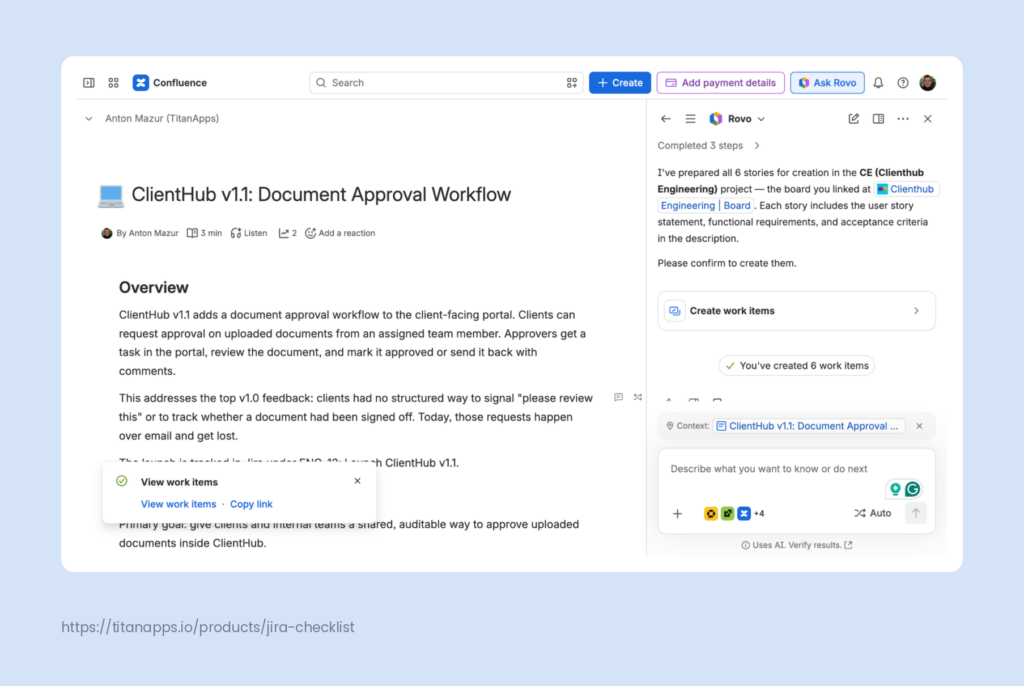Click the Overview heading
The width and height of the screenshot is (1024, 686).
click(153, 287)
